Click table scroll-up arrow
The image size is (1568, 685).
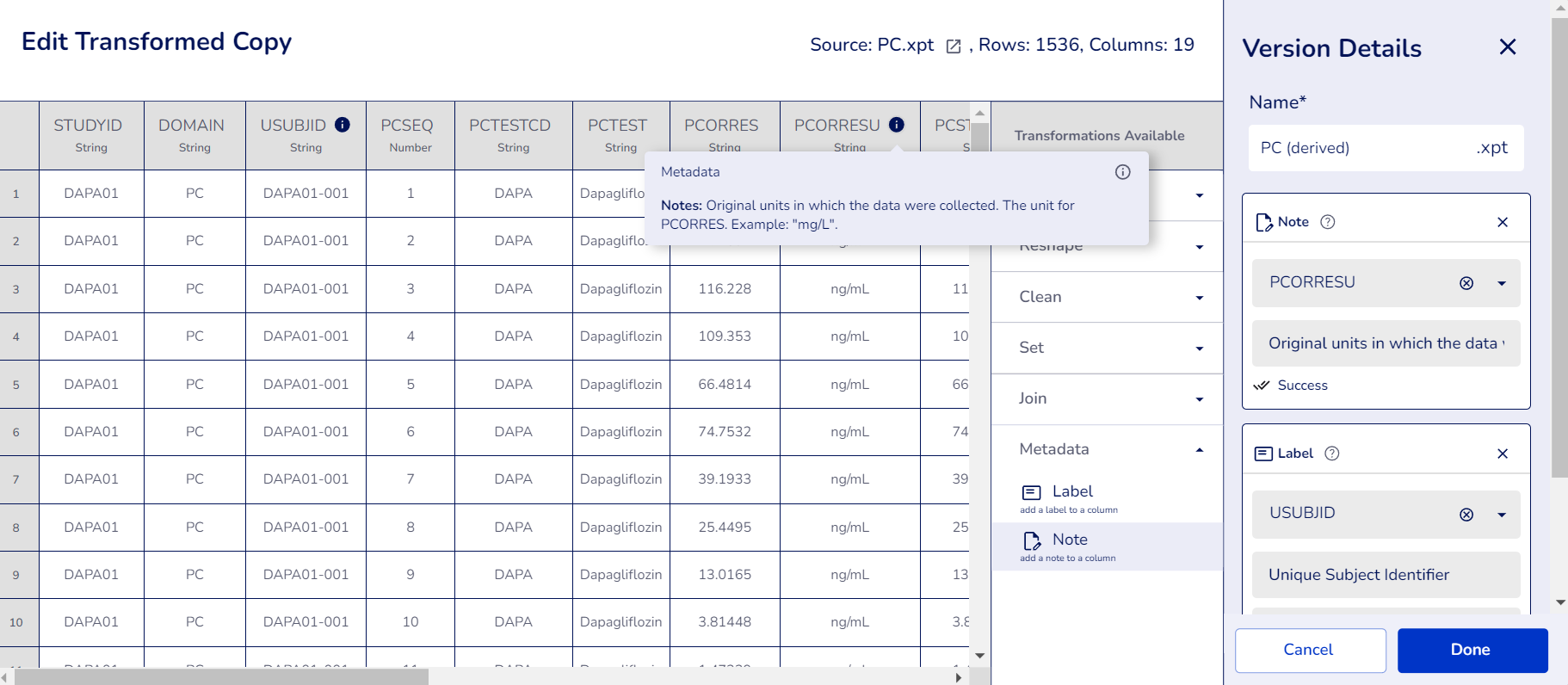click(x=979, y=113)
